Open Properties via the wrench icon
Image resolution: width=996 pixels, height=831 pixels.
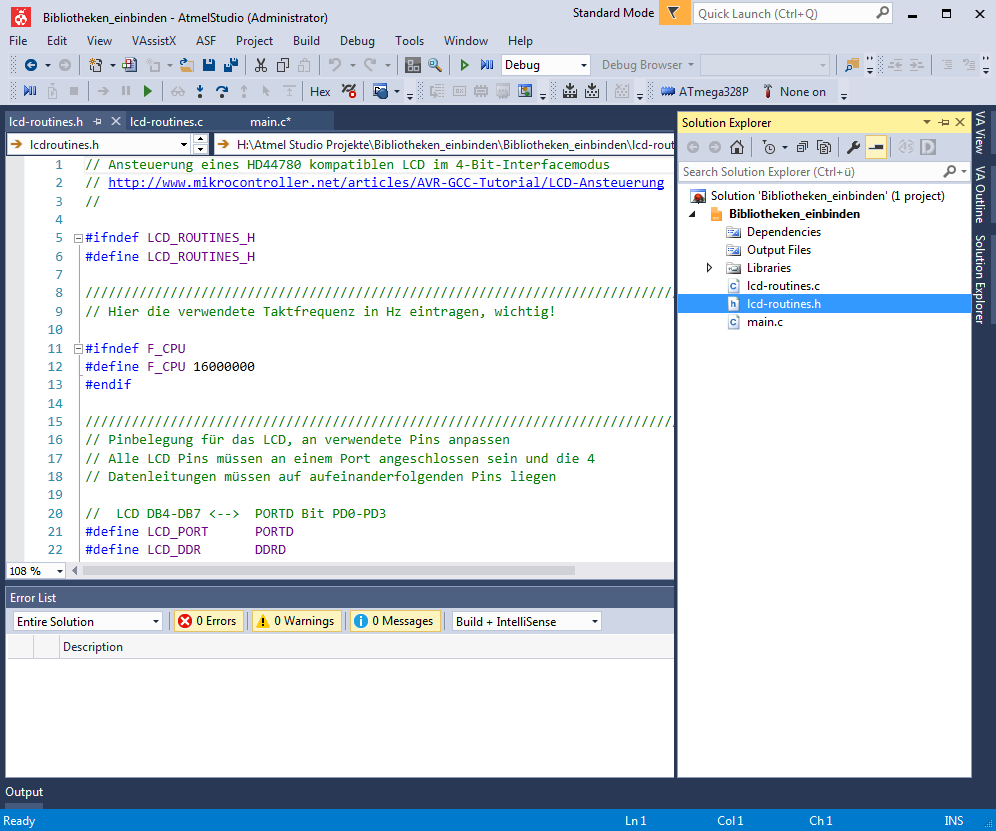click(x=853, y=147)
